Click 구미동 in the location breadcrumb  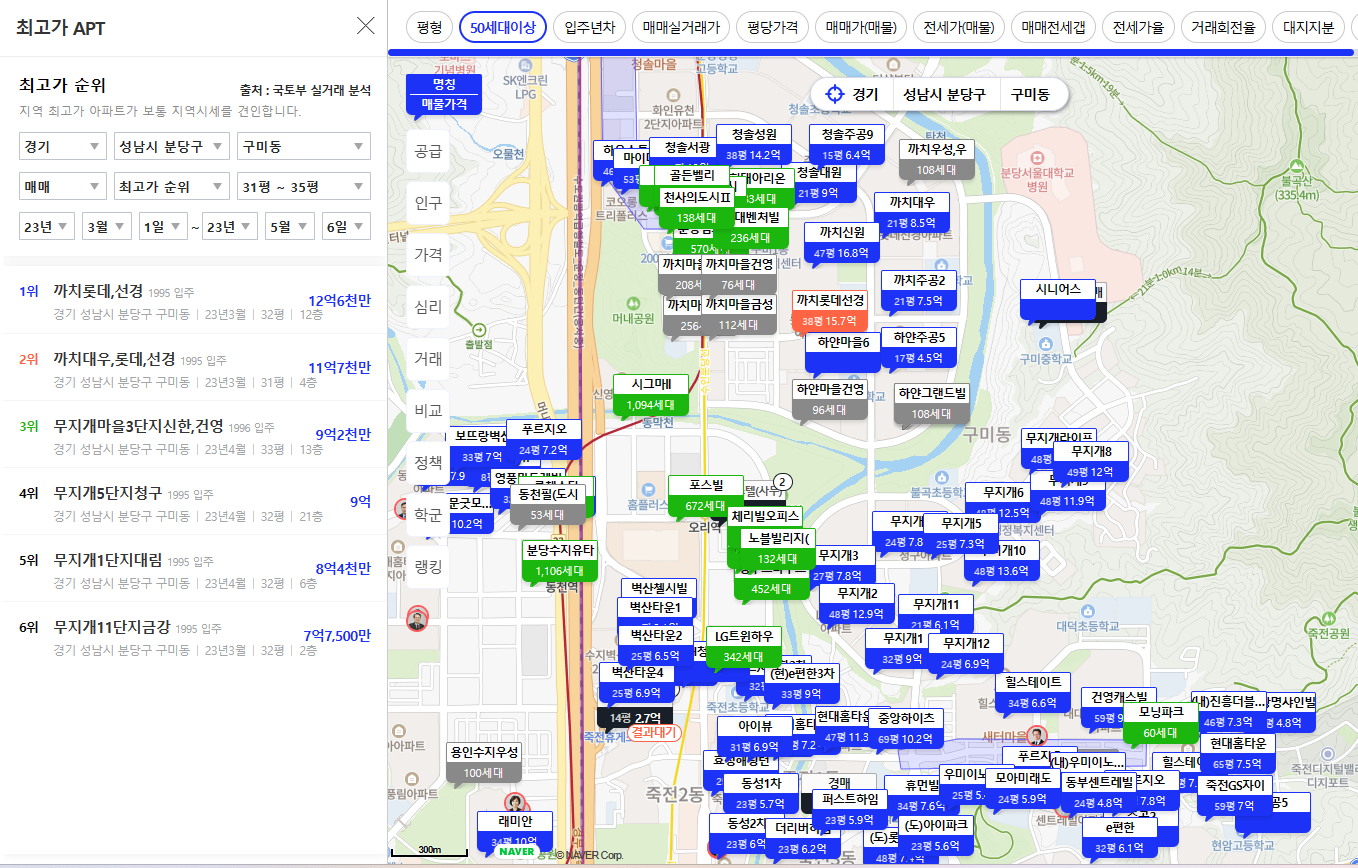1029,95
